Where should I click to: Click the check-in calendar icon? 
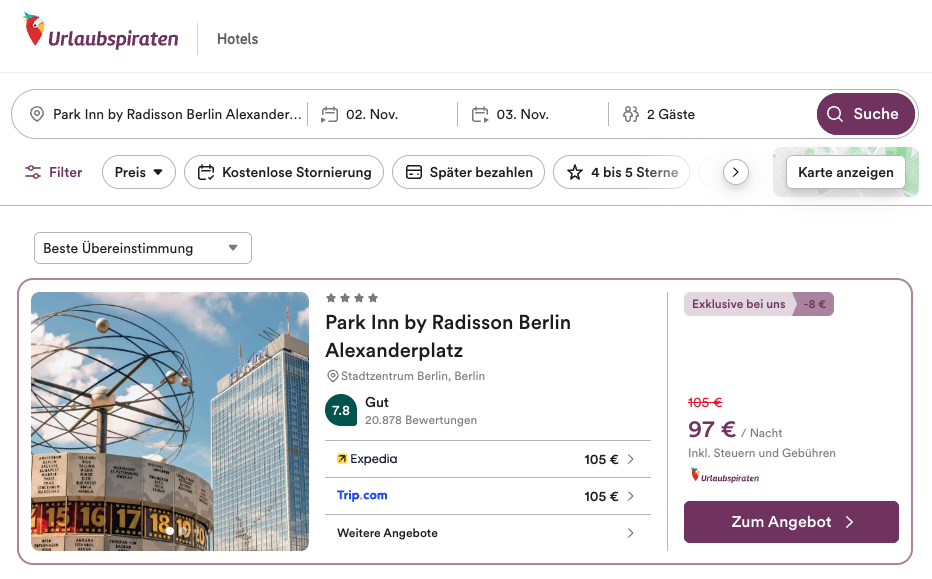point(329,114)
